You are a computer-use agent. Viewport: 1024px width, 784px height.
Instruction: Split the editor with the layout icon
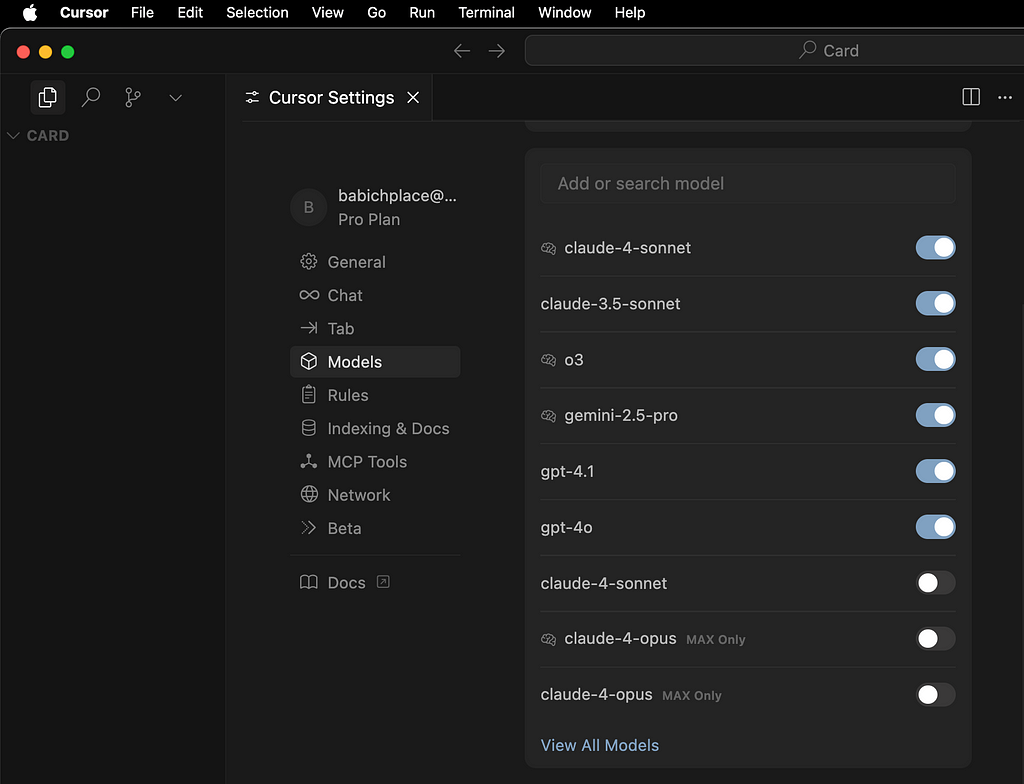click(x=971, y=97)
